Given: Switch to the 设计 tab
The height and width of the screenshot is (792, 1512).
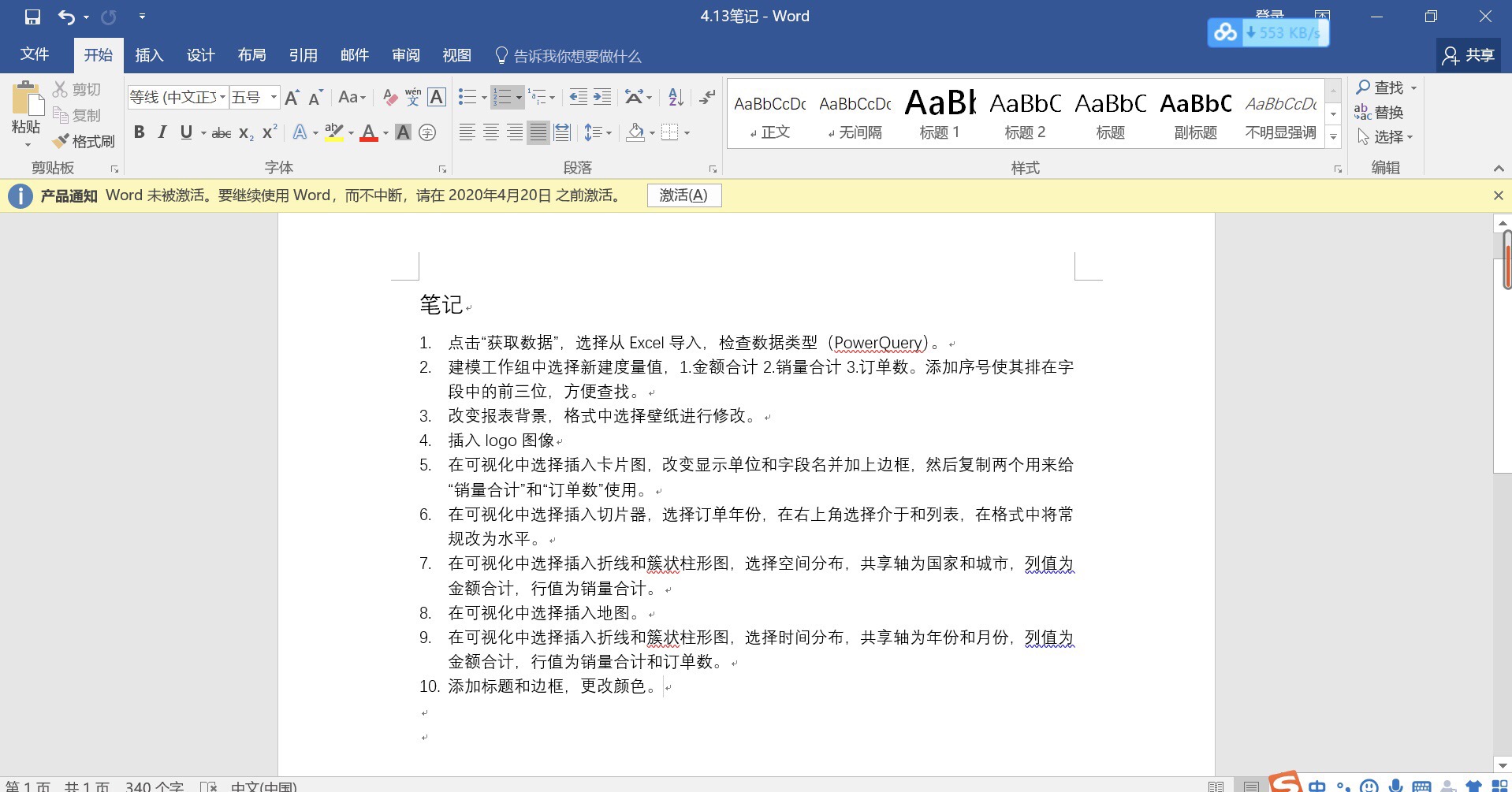Looking at the screenshot, I should coord(200,55).
